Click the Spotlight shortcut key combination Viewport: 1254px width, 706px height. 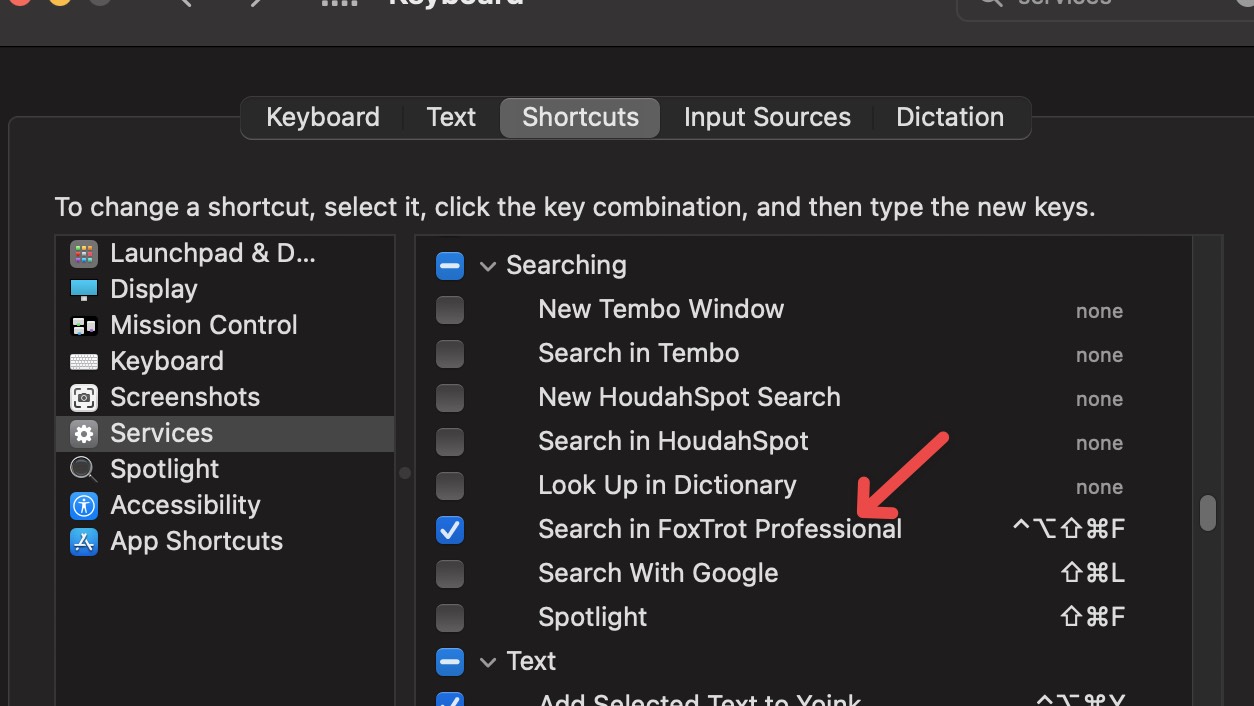1092,618
